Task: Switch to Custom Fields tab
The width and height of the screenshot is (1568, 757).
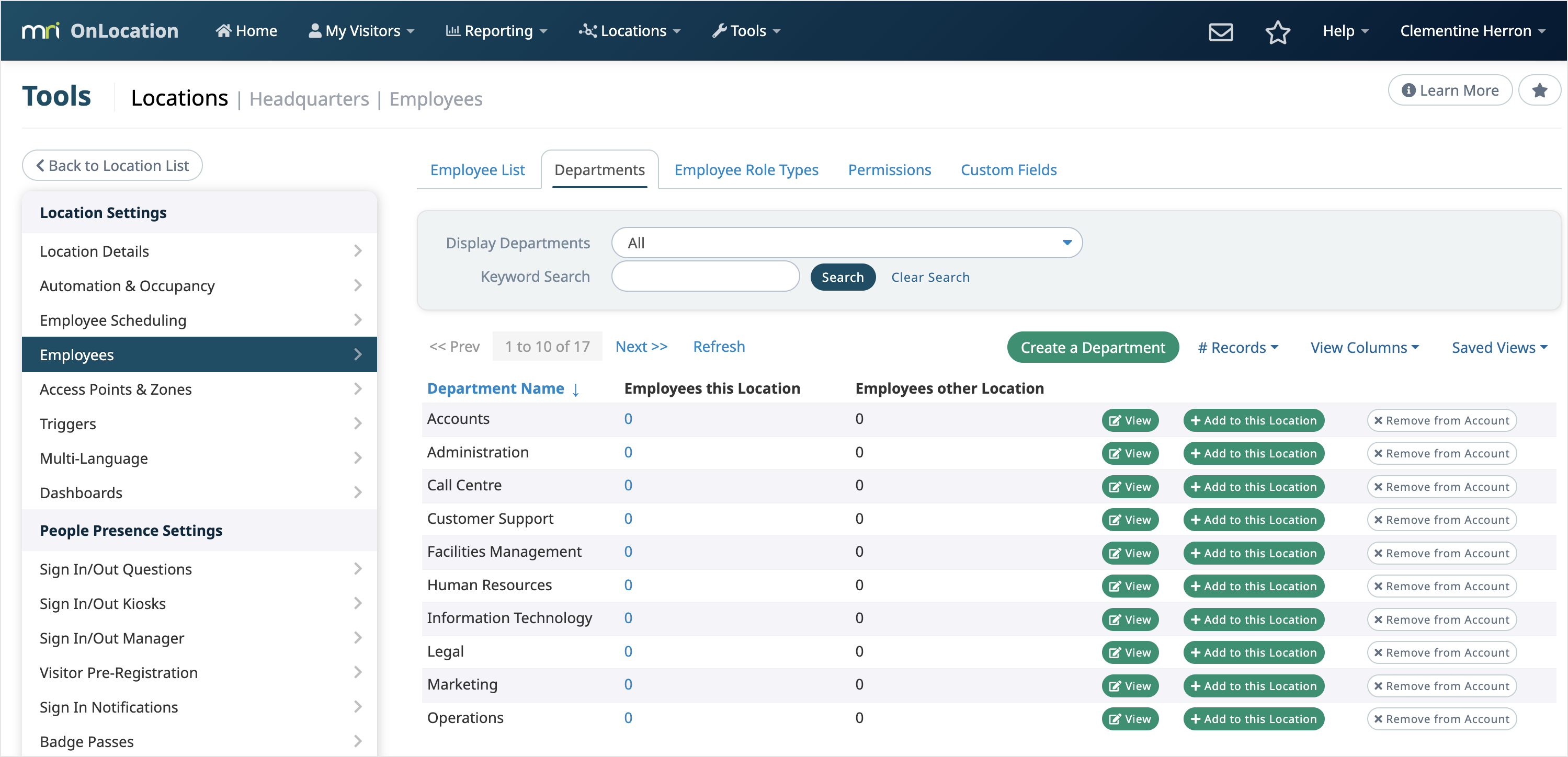Action: click(x=1008, y=170)
